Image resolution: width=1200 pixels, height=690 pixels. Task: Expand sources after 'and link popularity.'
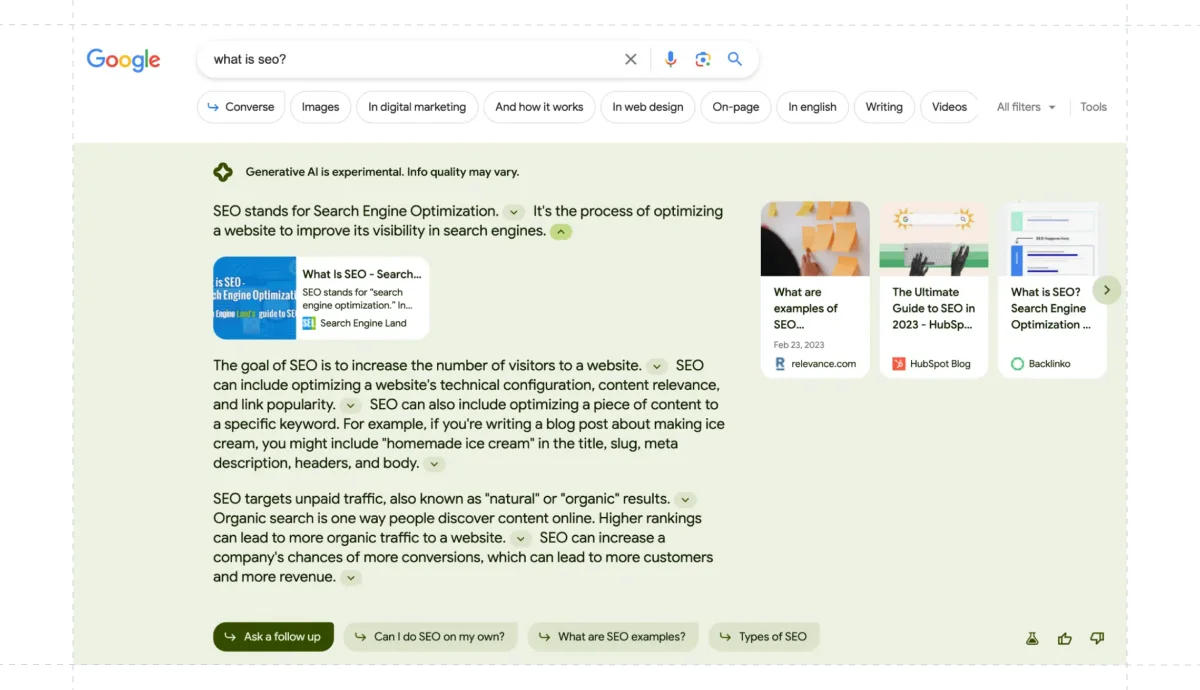point(350,406)
